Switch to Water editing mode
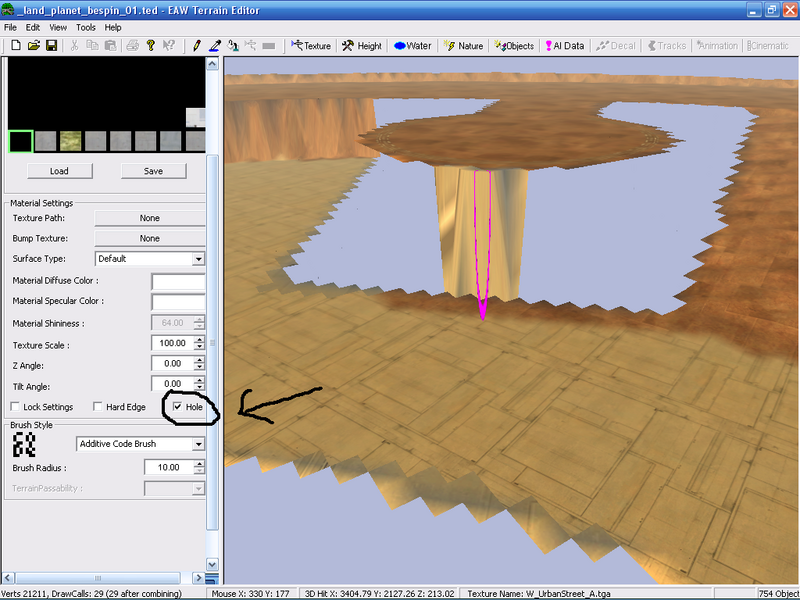This screenshot has height=600, width=800. point(413,45)
